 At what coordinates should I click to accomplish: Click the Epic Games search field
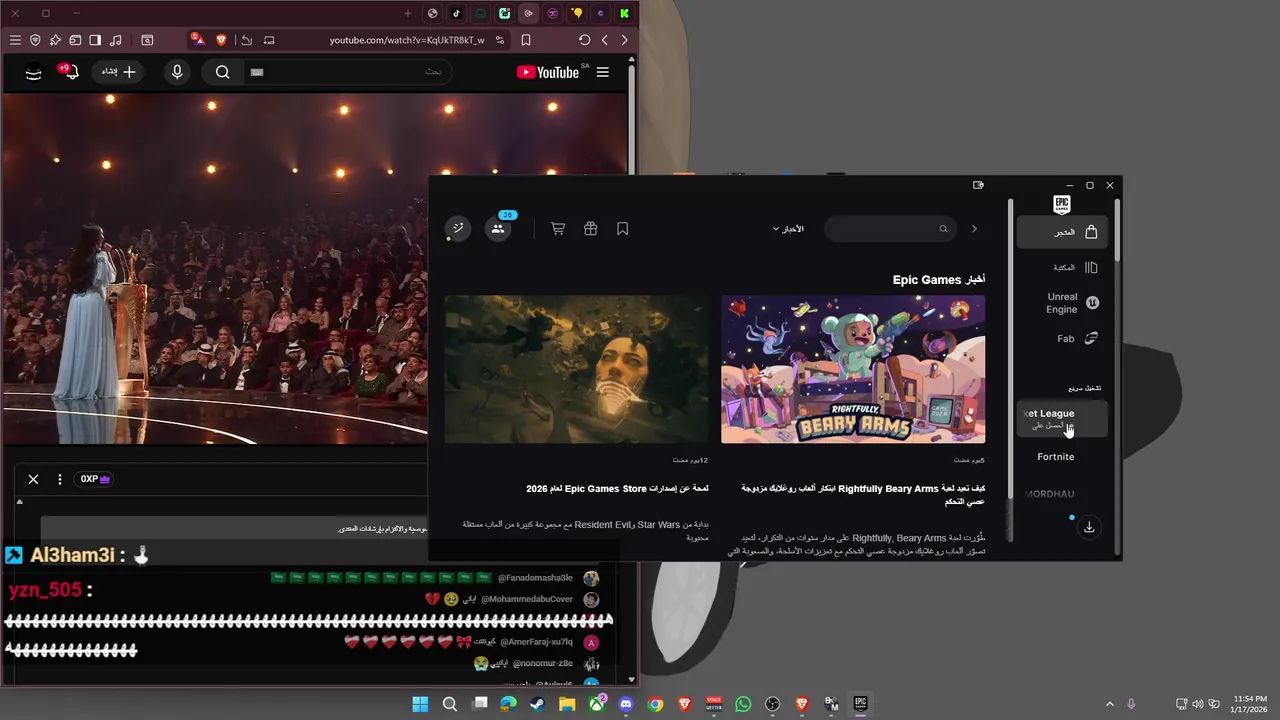point(890,229)
